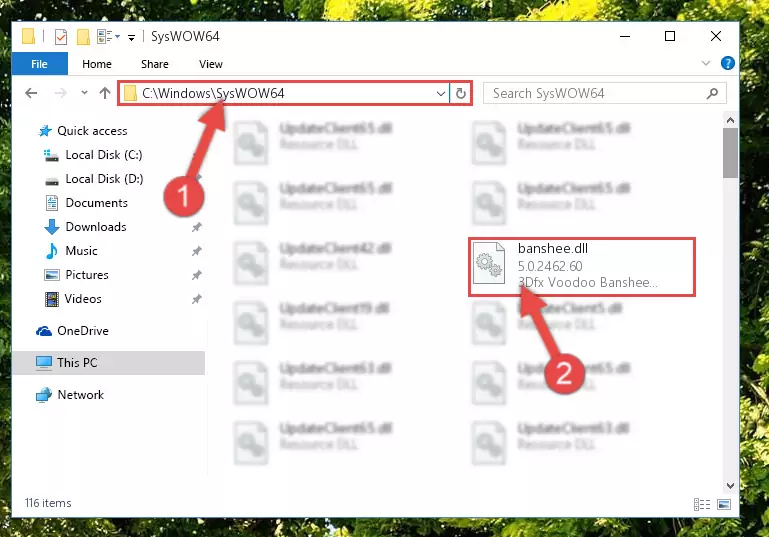Expand the address bar history dropdown

440,93
